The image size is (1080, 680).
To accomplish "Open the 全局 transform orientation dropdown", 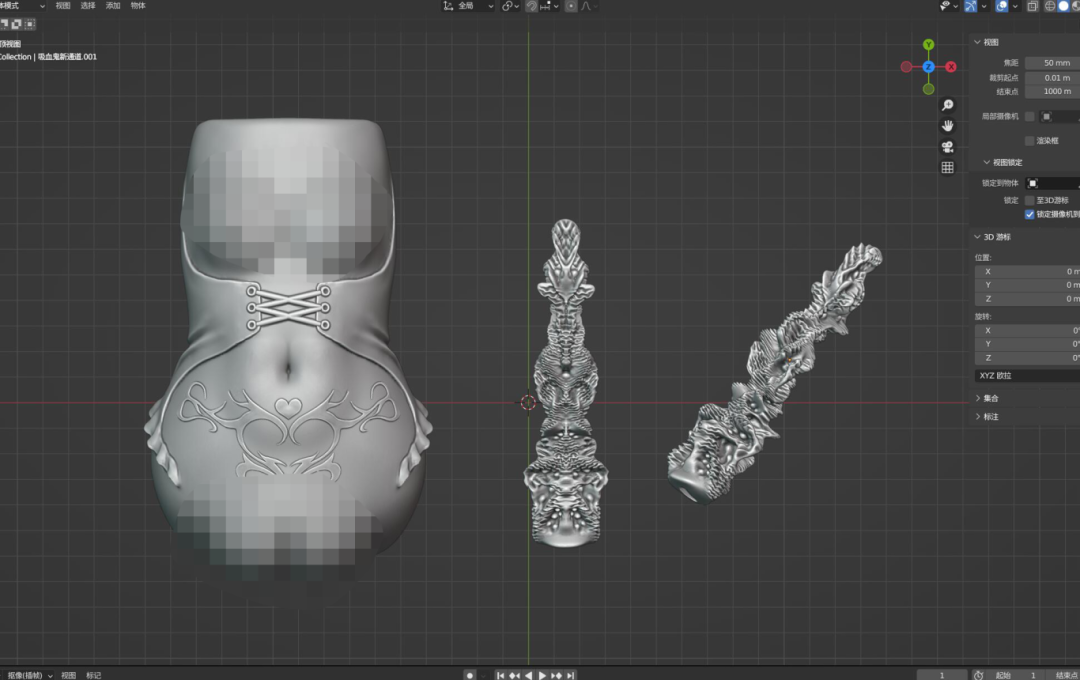I will click(x=470, y=6).
